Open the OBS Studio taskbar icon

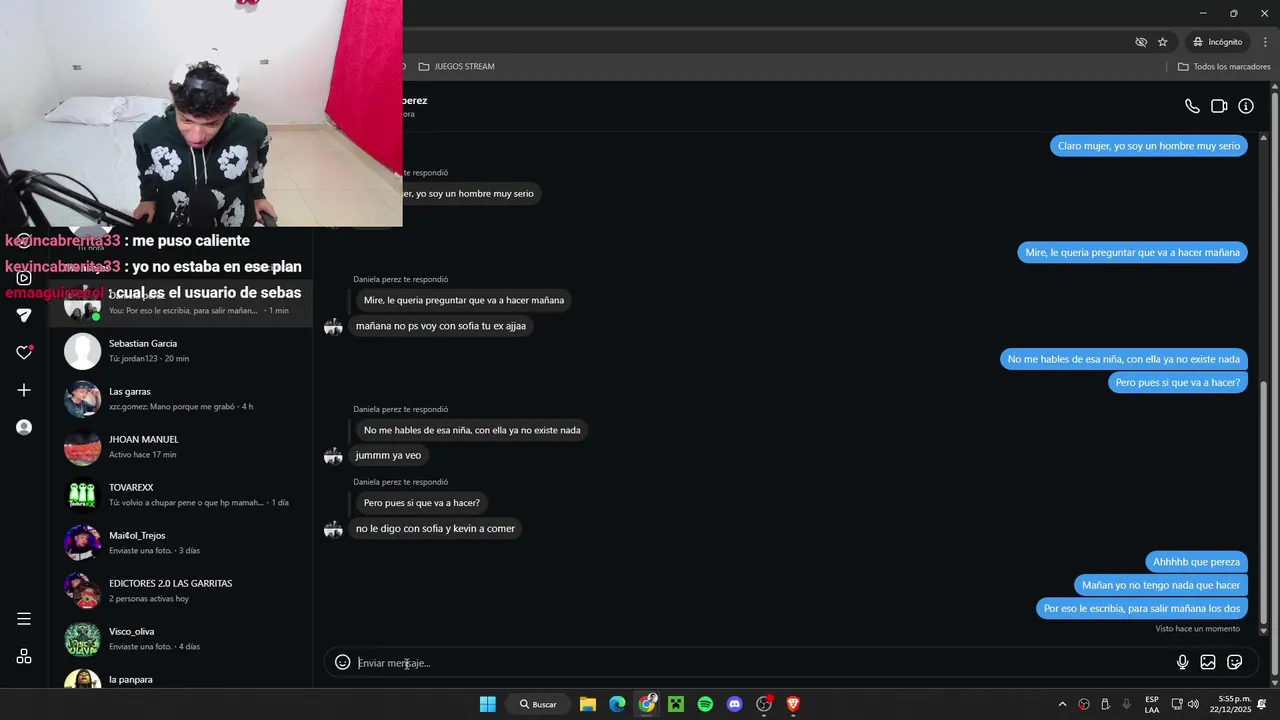764,704
